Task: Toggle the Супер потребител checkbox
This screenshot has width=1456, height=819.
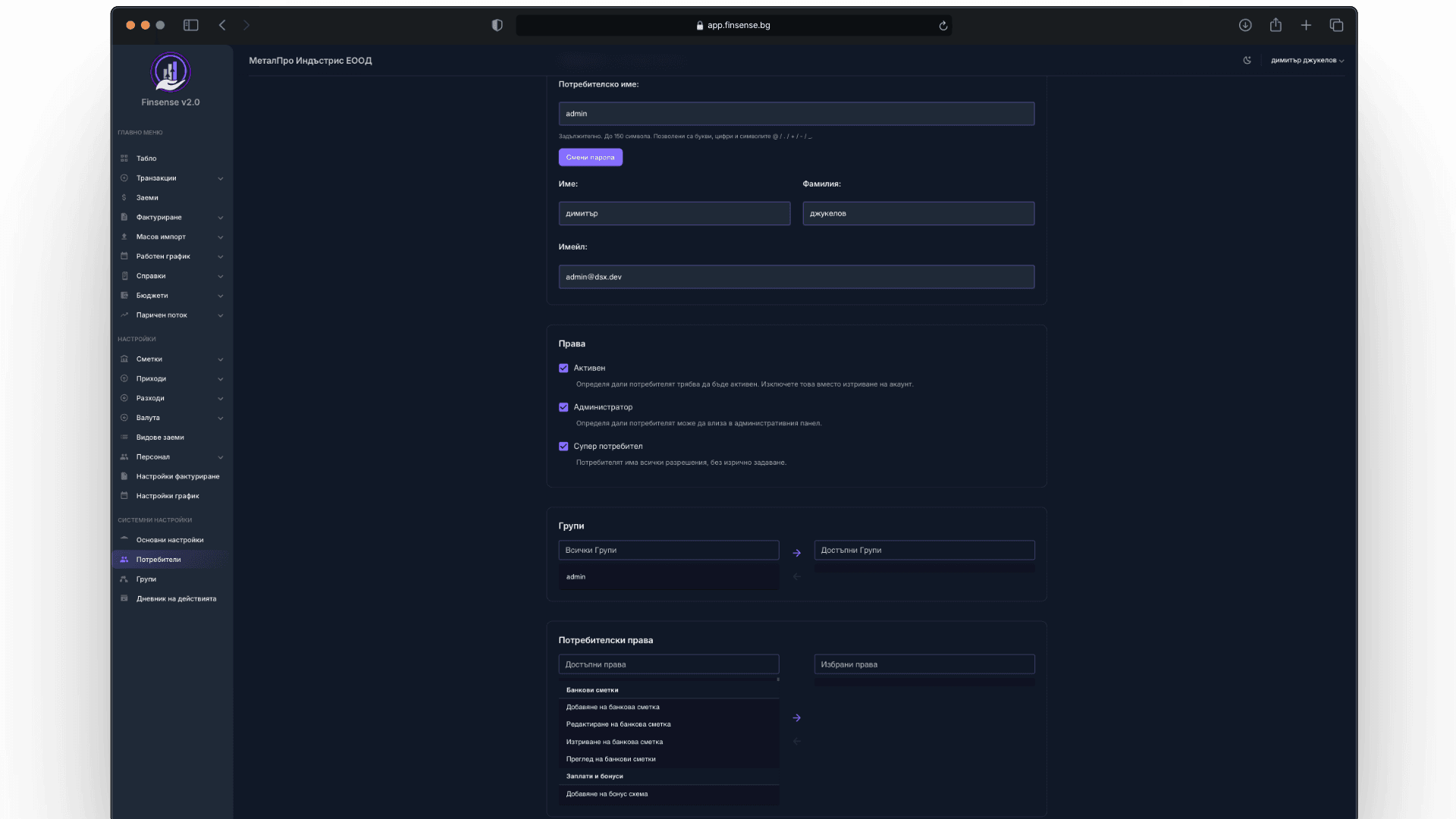Action: [x=563, y=447]
